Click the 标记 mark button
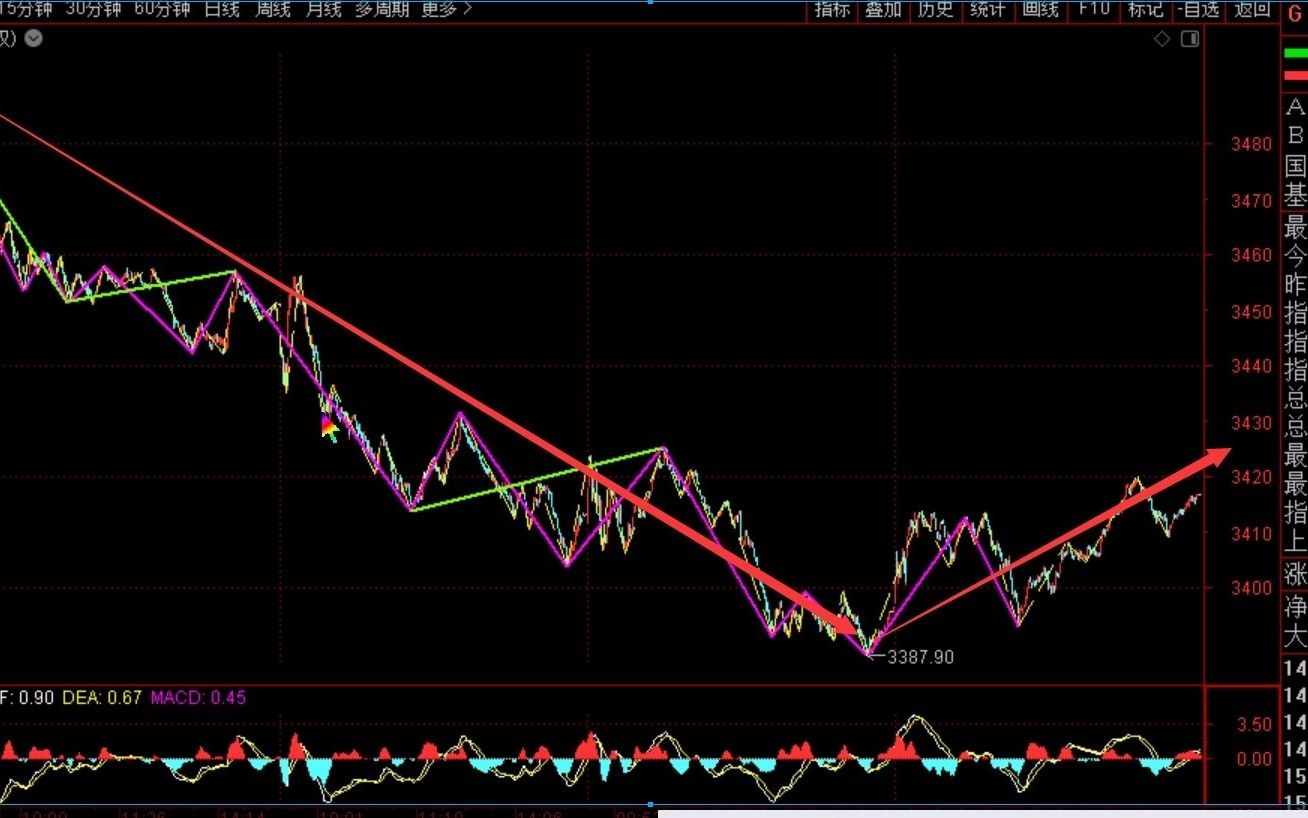1308x818 pixels. click(1146, 9)
